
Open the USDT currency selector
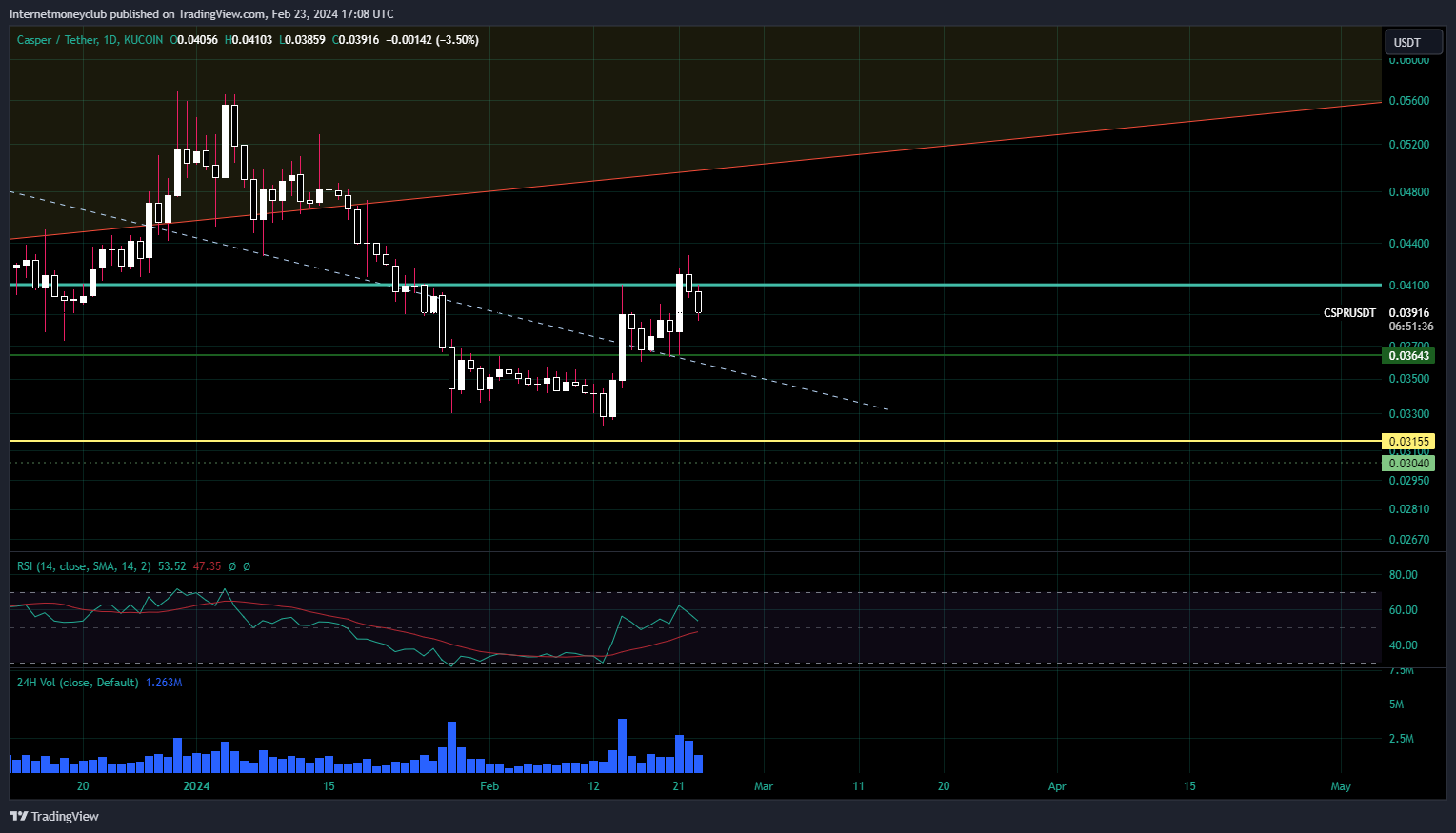click(1412, 42)
